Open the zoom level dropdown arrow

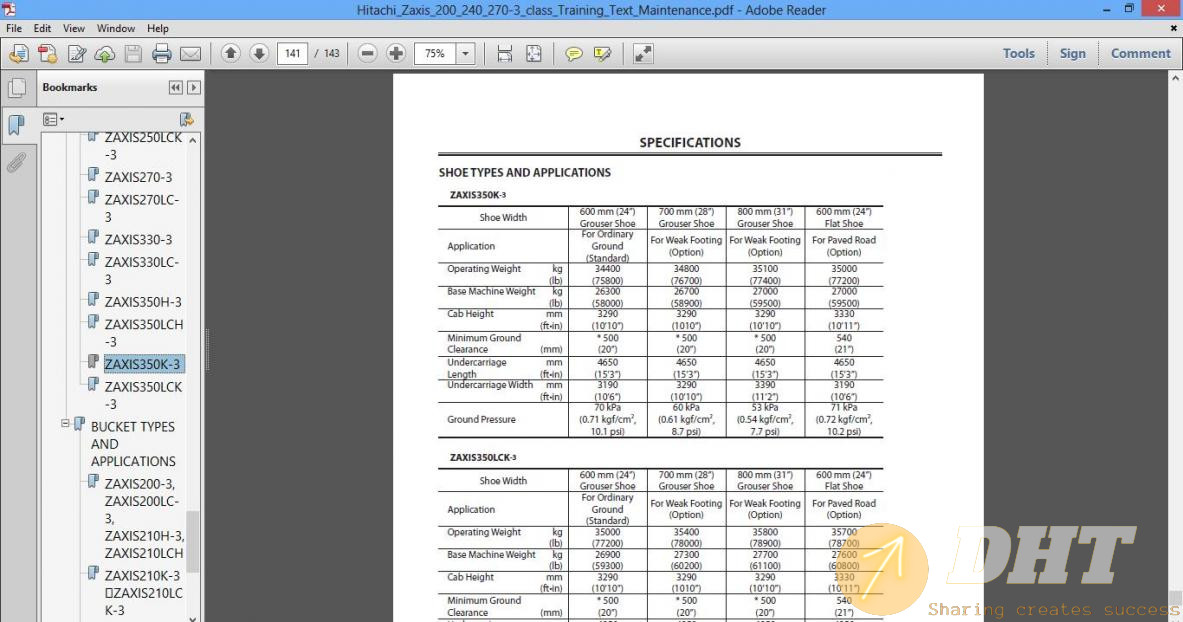[x=466, y=54]
